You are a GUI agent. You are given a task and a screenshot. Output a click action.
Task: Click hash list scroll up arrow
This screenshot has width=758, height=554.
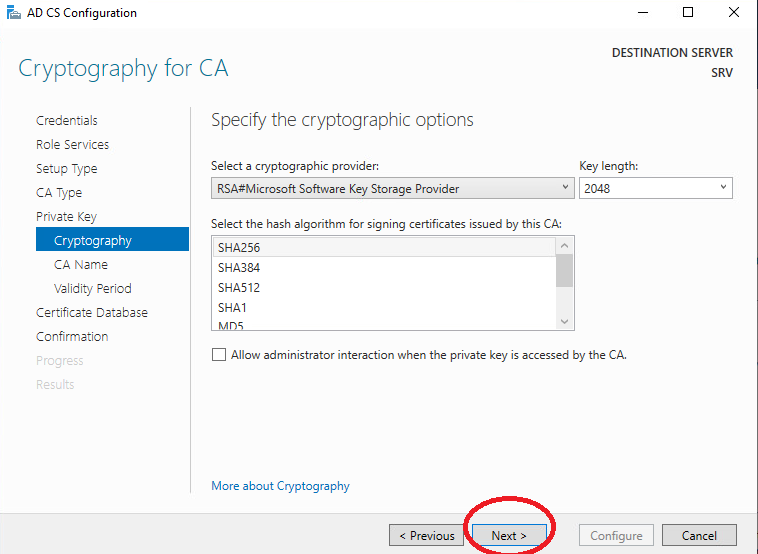564,246
